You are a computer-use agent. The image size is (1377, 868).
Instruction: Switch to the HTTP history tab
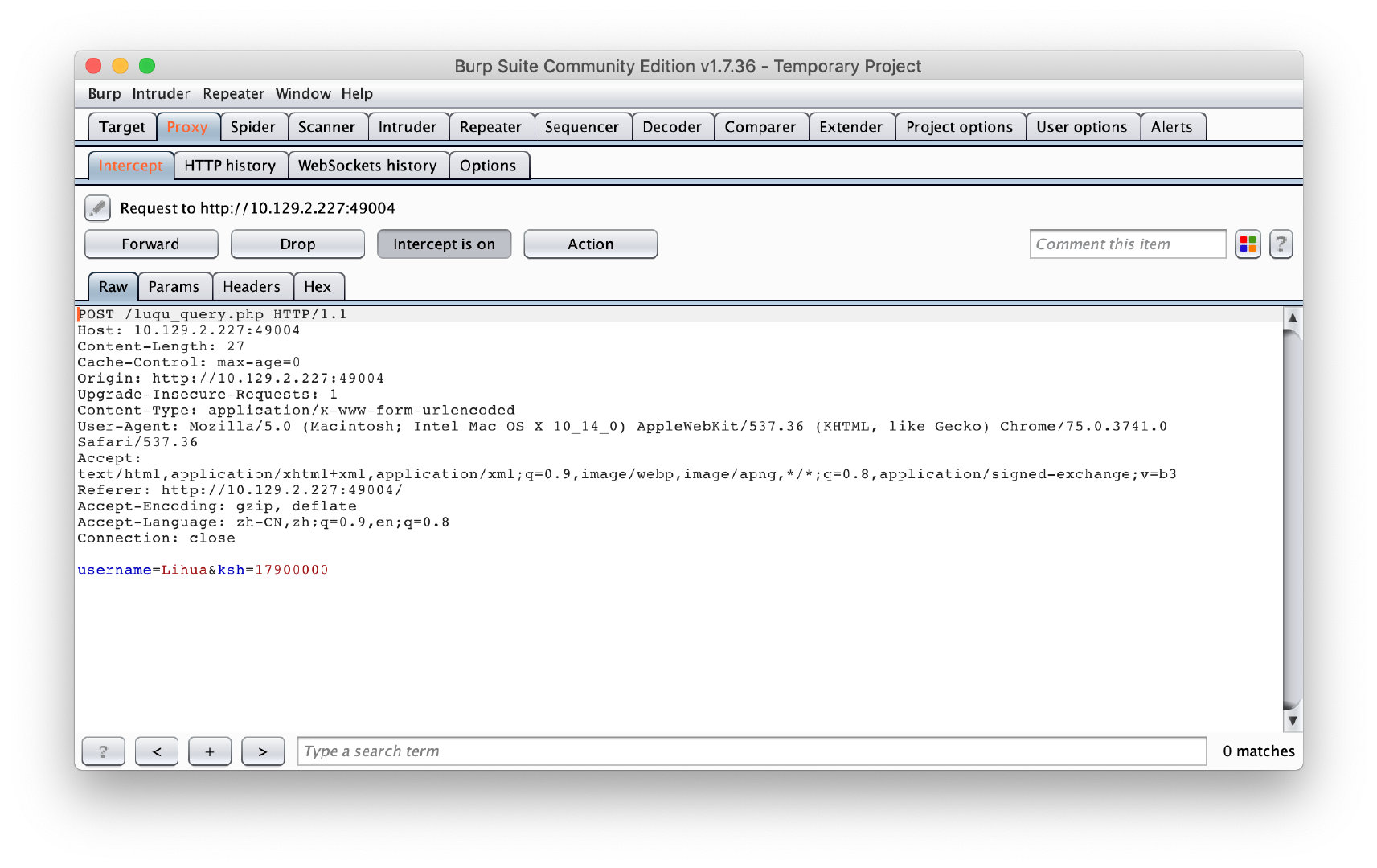pos(230,166)
